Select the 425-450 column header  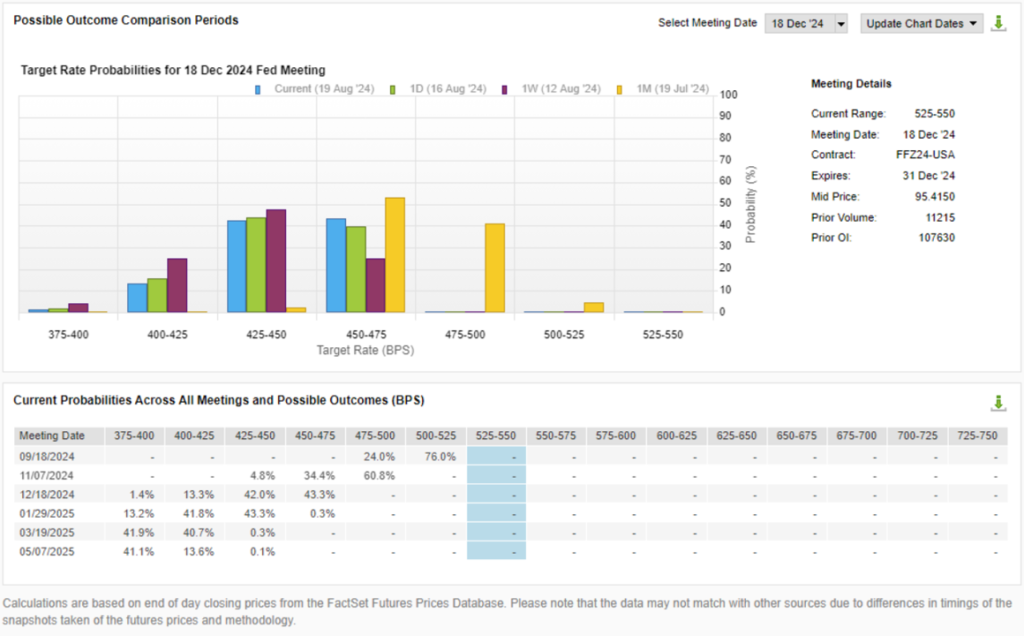(255, 436)
